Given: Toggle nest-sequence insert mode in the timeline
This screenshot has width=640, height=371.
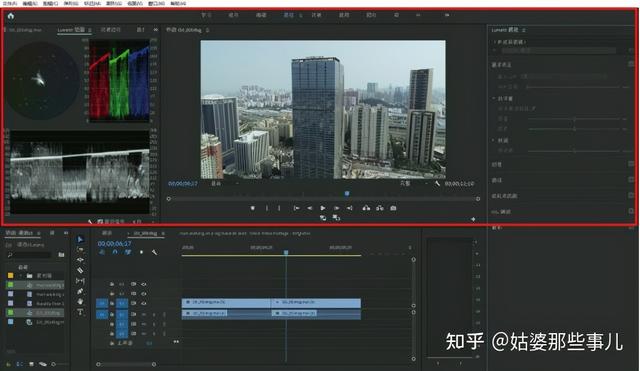Looking at the screenshot, I should (102, 252).
